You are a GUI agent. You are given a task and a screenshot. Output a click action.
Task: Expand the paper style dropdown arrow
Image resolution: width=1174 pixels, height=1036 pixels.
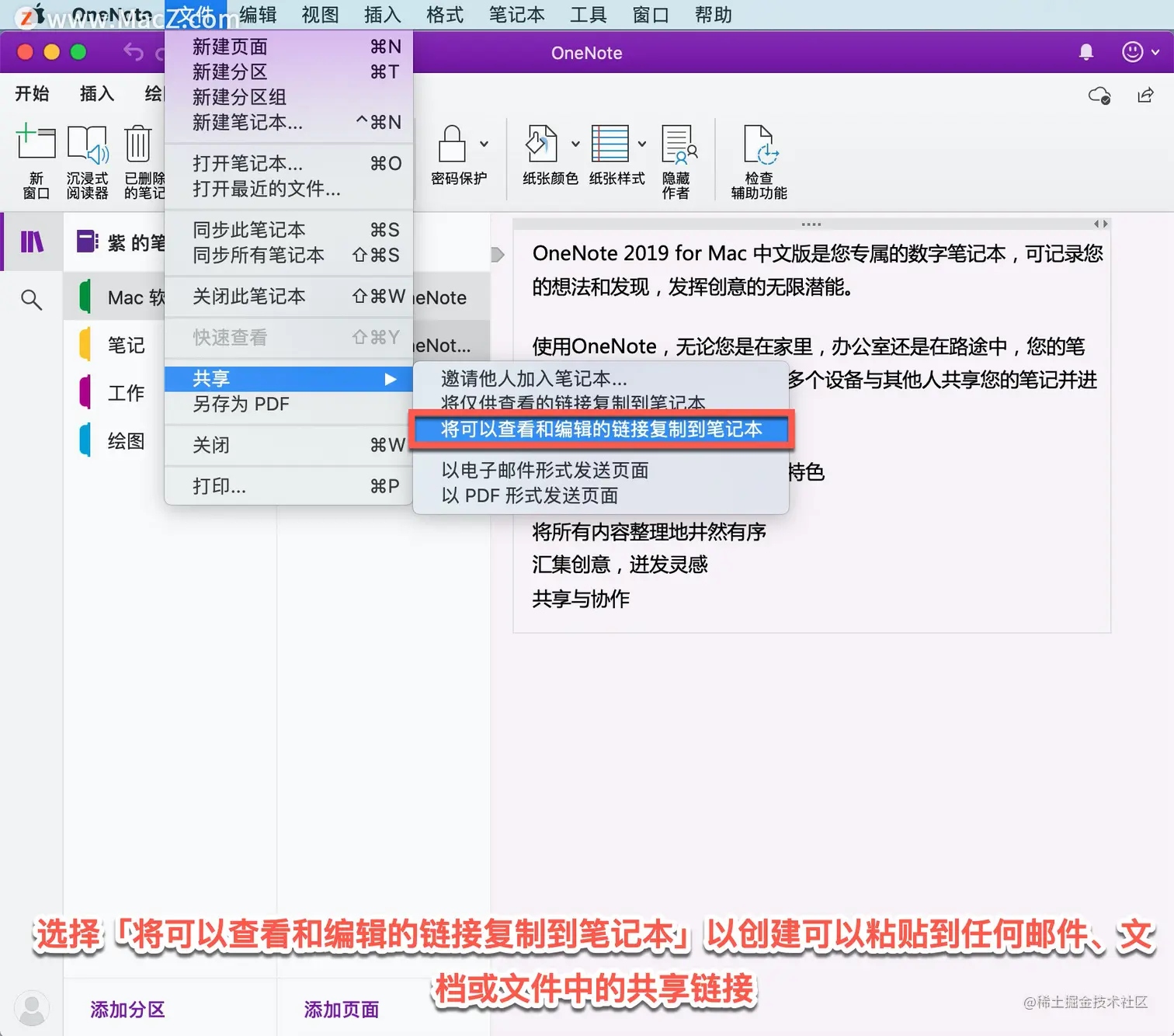tap(642, 144)
